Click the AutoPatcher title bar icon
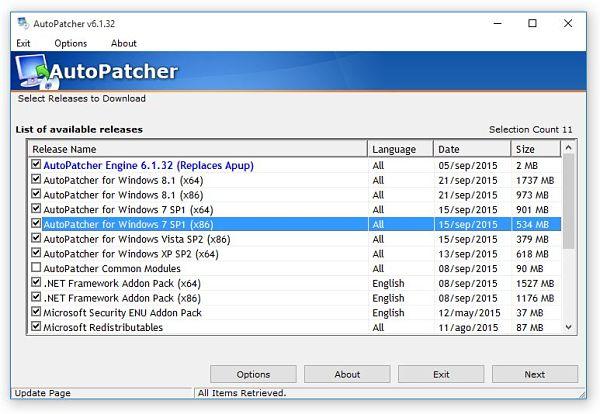This screenshot has height=414, width=600. [23, 23]
